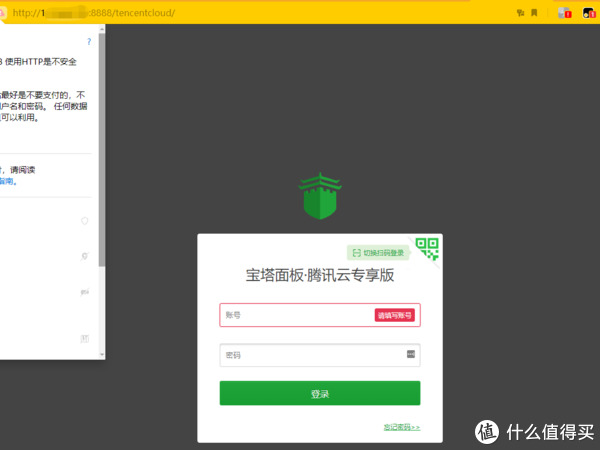This screenshot has width=600, height=450.
Task: Click the green BaoTa panel logo
Action: click(320, 196)
